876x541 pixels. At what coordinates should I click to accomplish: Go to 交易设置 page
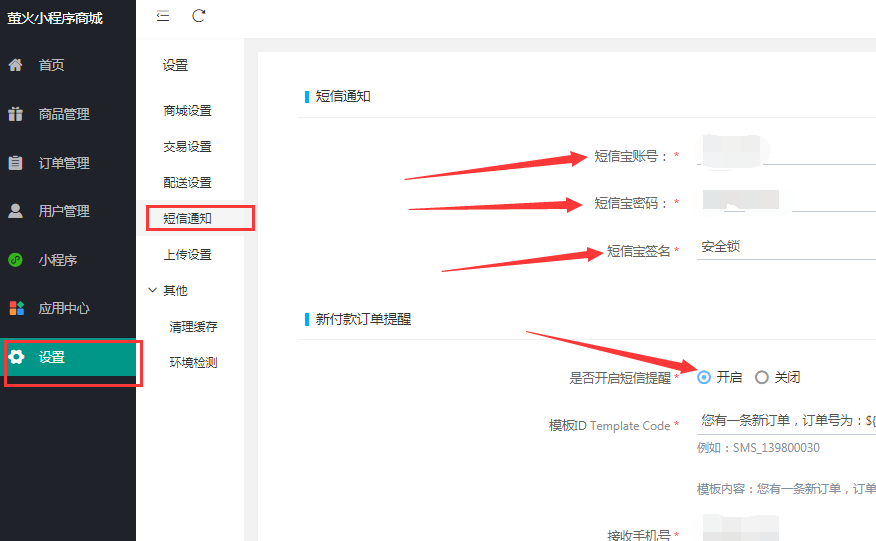[188, 147]
